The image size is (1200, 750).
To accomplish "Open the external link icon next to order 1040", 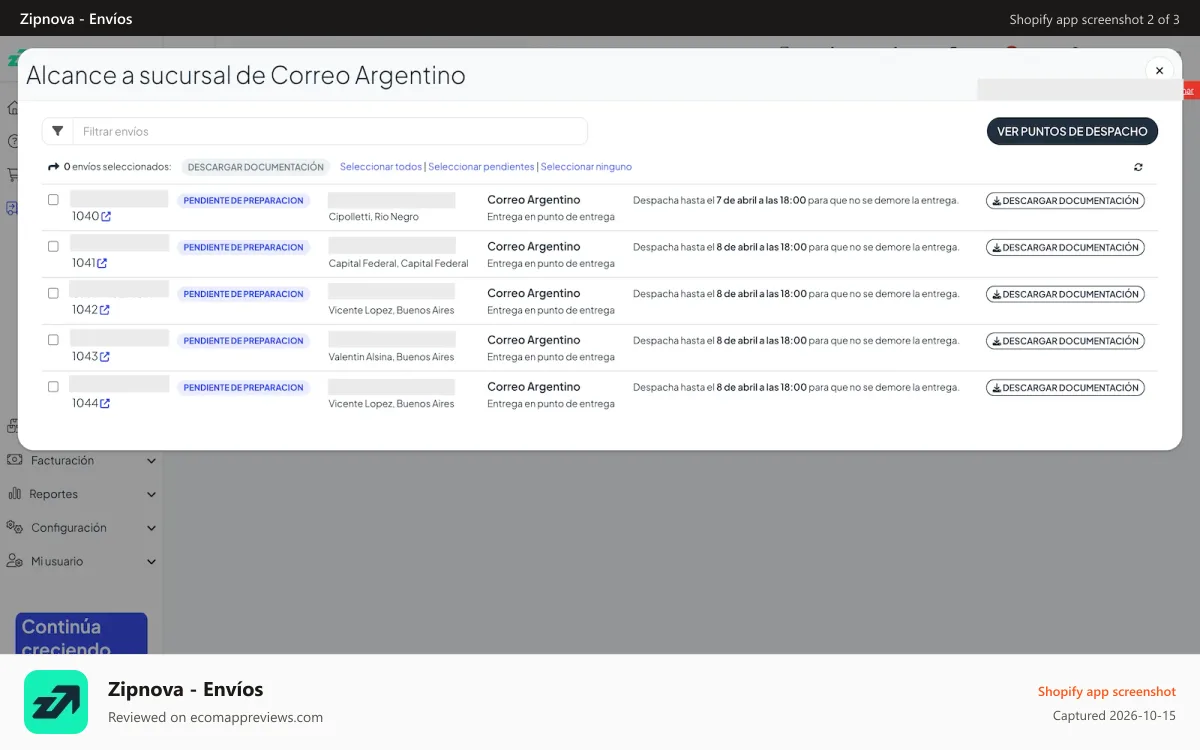I will point(106,216).
